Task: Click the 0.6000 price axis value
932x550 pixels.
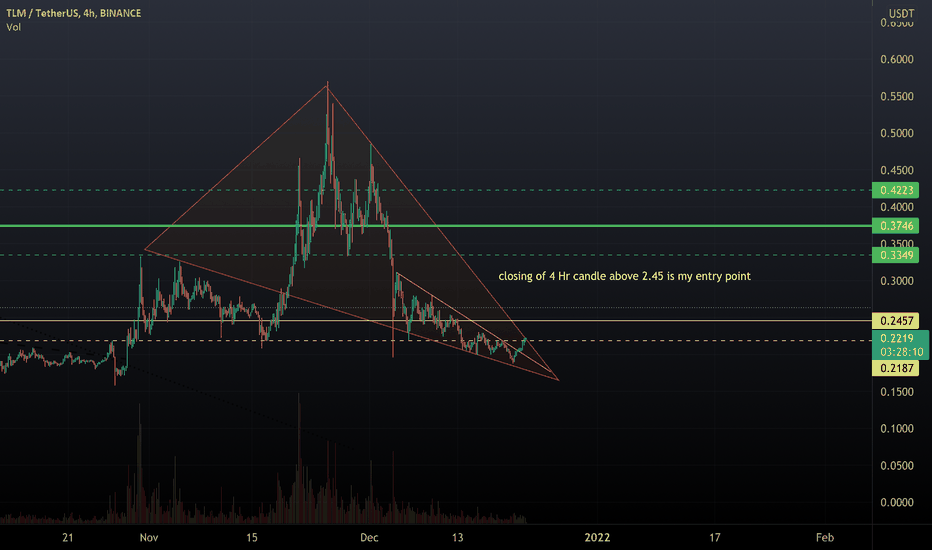Action: coord(897,59)
